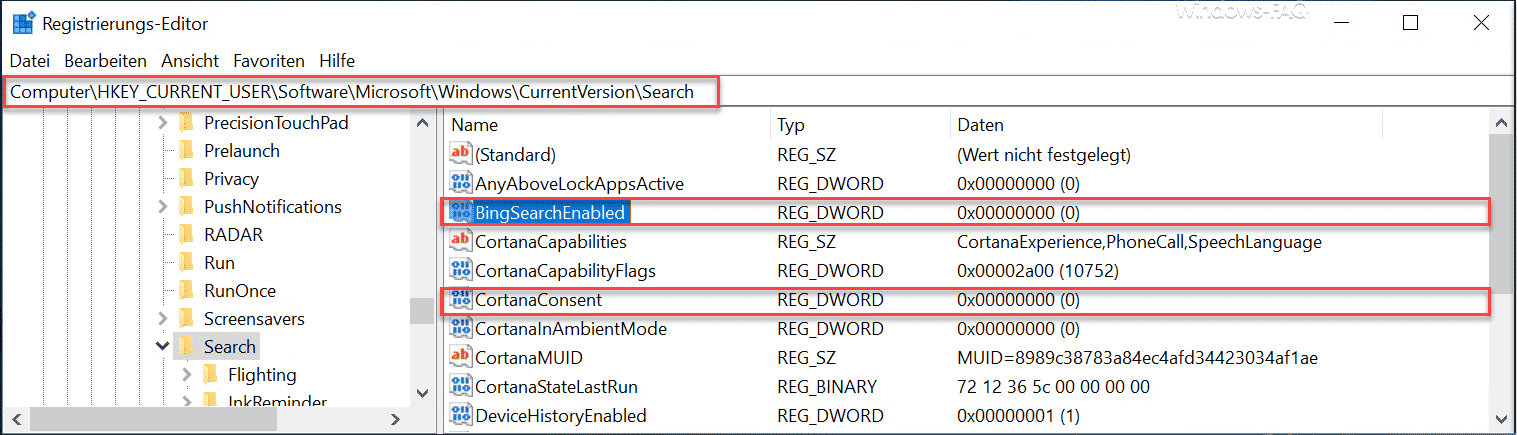Click the DeviceHistoryEnabled value icon
The width and height of the screenshot is (1517, 435).
(x=461, y=415)
